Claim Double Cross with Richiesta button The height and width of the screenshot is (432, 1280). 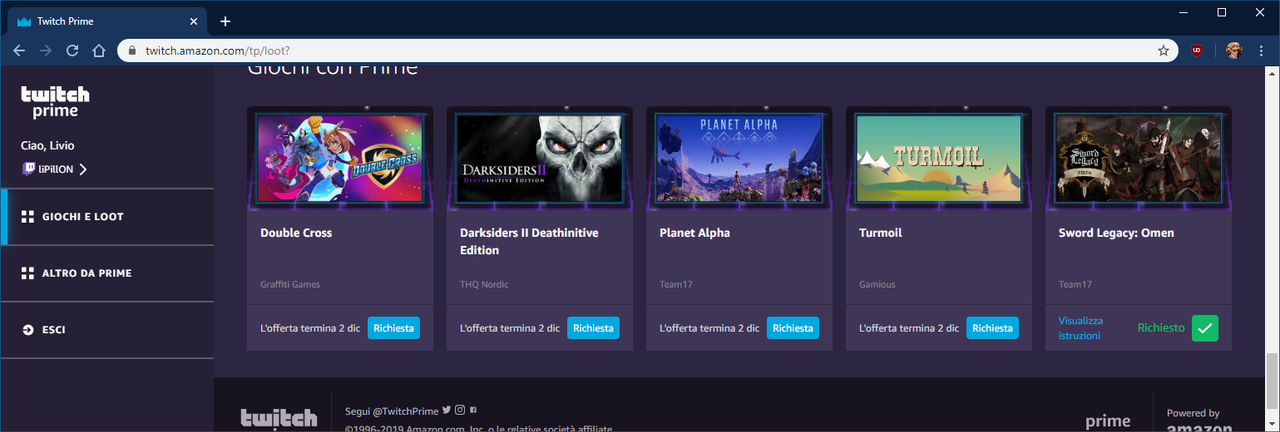pyautogui.click(x=393, y=328)
